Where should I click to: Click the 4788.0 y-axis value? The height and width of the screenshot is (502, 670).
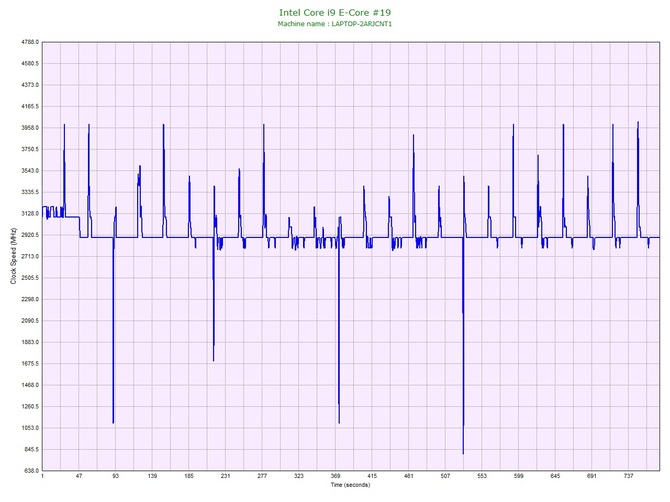30,42
